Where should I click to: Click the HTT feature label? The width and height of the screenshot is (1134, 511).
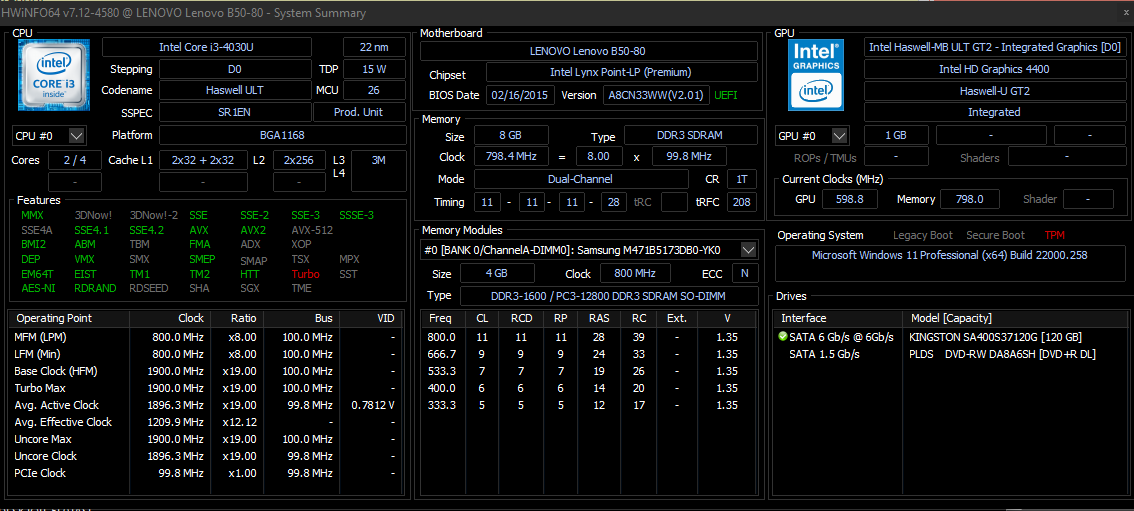tap(250, 274)
